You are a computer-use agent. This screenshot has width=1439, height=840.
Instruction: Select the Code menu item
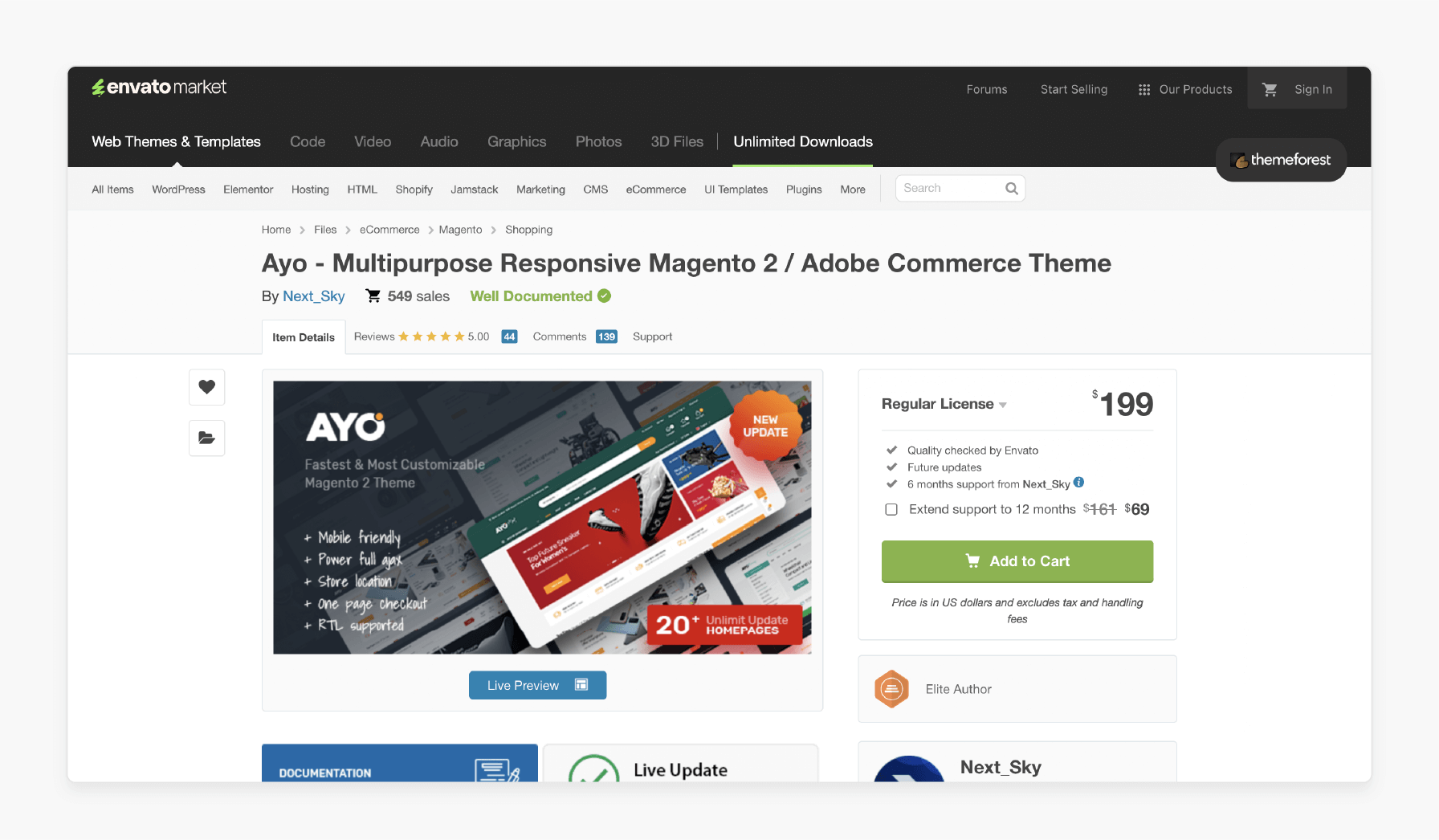pyautogui.click(x=308, y=142)
